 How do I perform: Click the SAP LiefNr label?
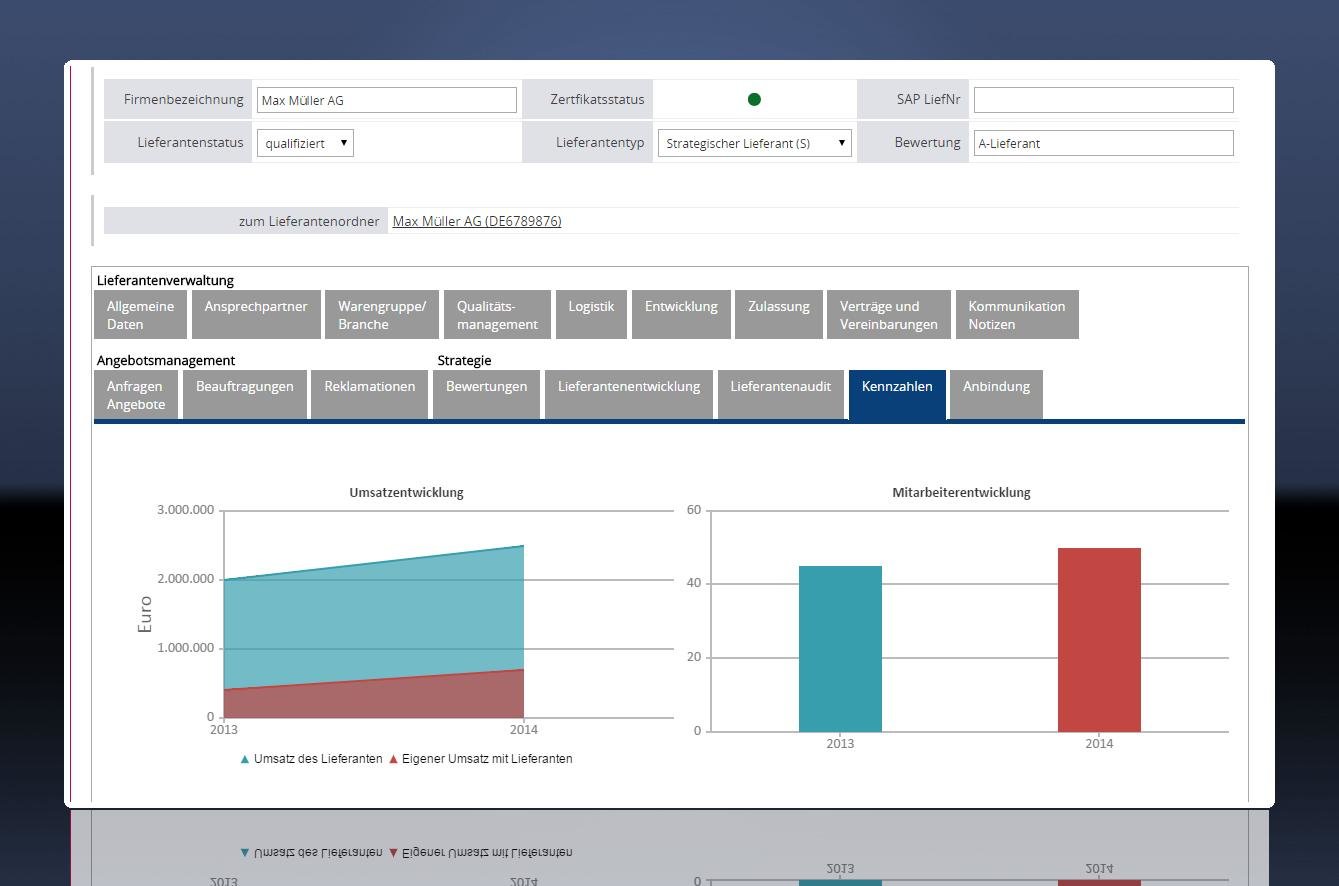tap(928, 99)
